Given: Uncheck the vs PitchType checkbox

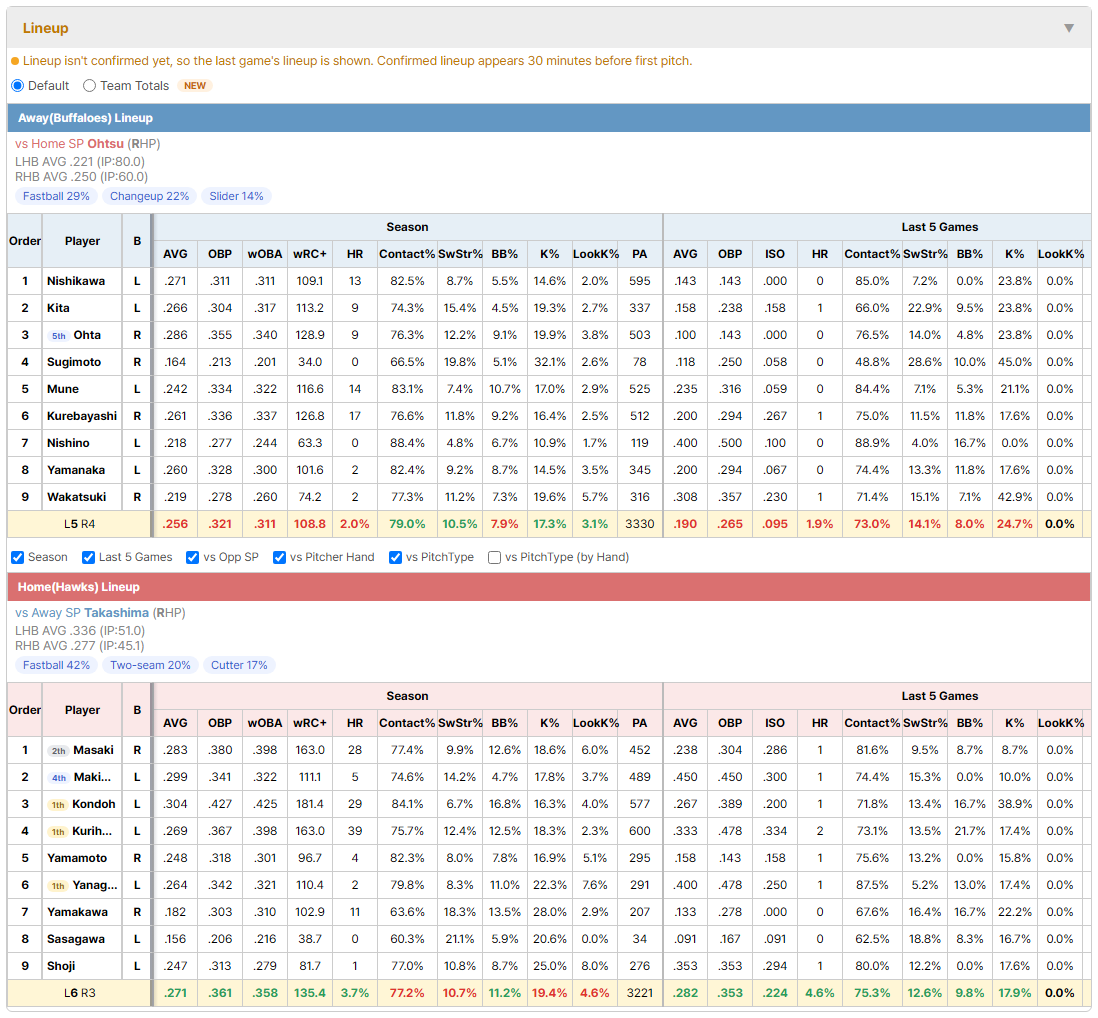Looking at the screenshot, I should click(x=396, y=557).
